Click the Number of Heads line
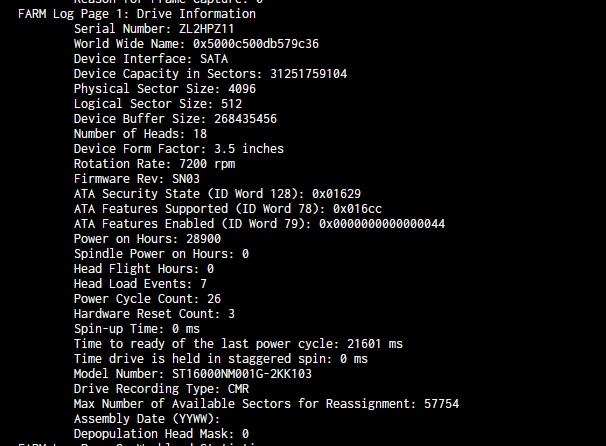The width and height of the screenshot is (606, 446). 140,134
